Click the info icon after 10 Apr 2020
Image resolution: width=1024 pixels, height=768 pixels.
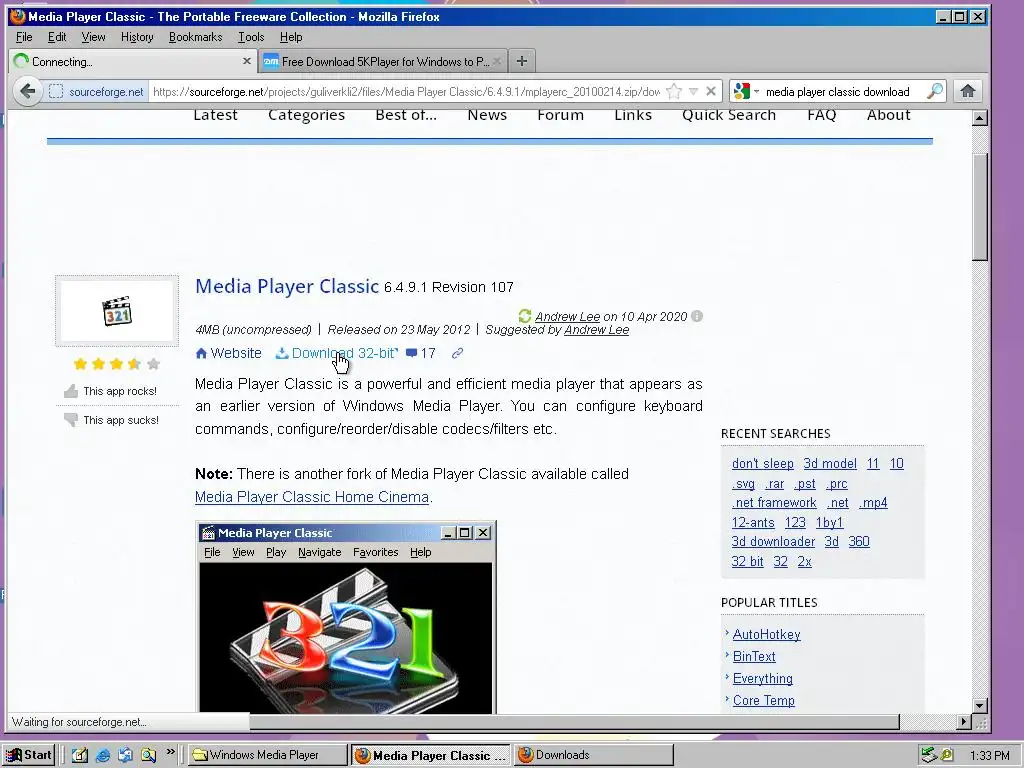(x=697, y=316)
